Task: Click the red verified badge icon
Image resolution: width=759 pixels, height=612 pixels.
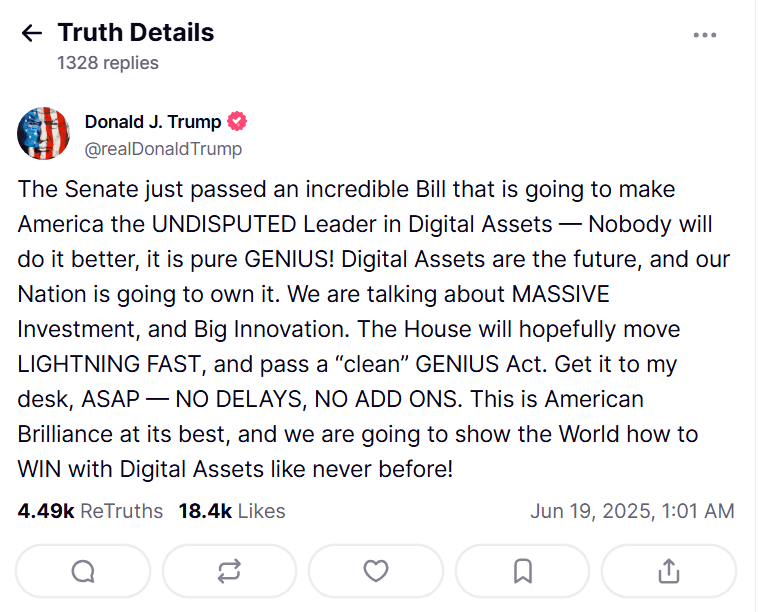Action: [x=238, y=122]
